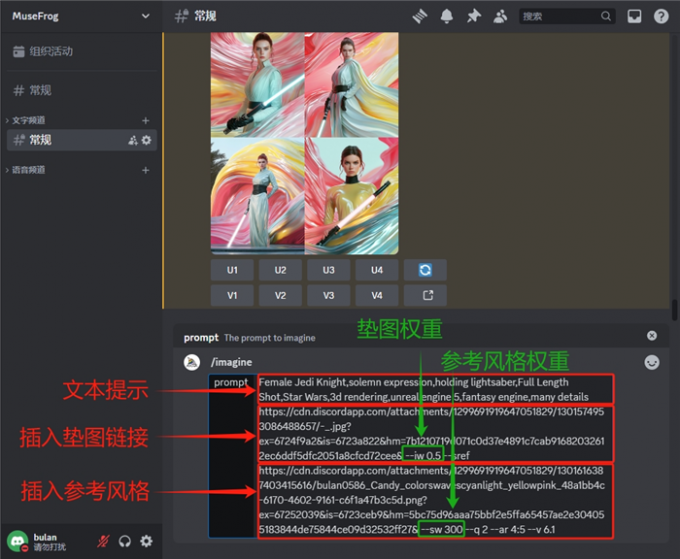This screenshot has width=680, height=559.
Task: Click the --iw 0.5 parameter text
Action: coord(423,455)
